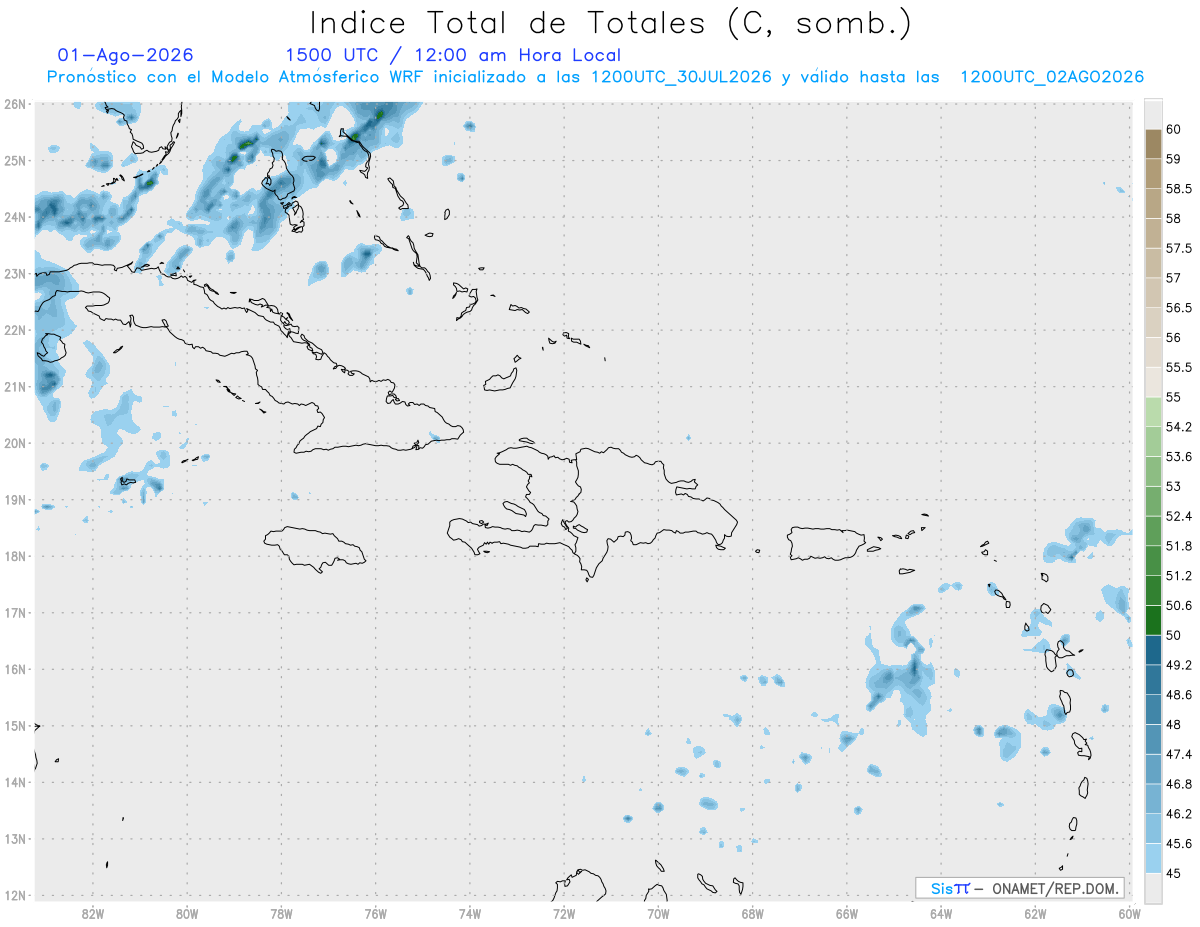The height and width of the screenshot is (927, 1200).
Task: Pick the brown colorbar band between 59 and 60
Action: 1153,144
